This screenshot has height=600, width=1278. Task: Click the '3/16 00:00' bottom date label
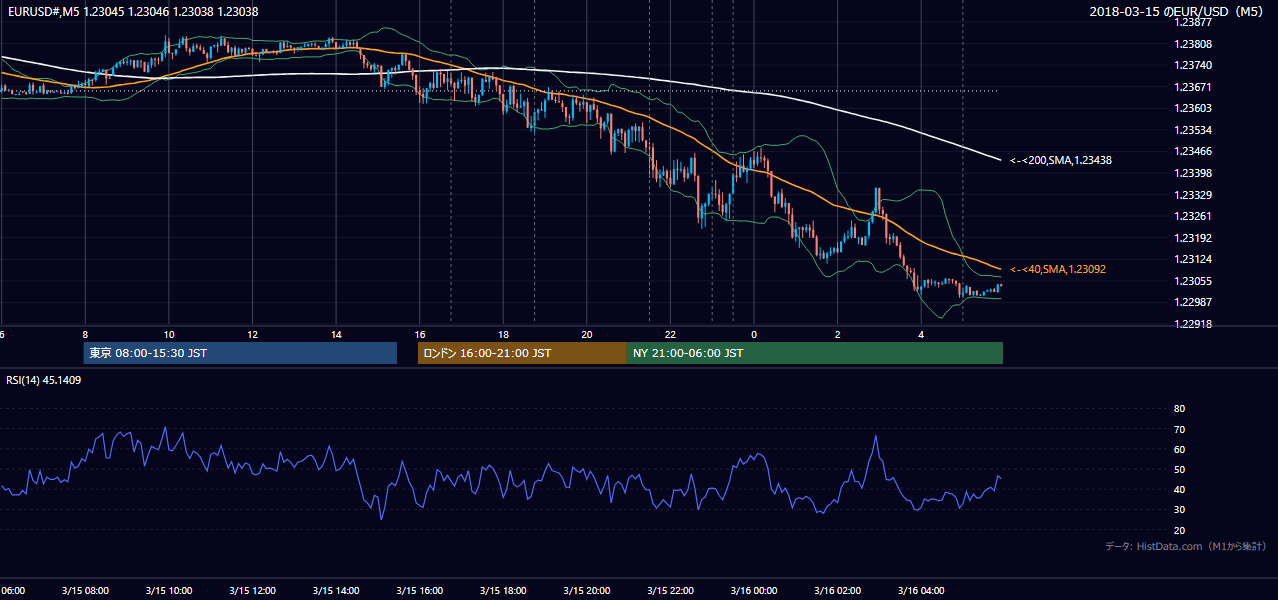coord(753,590)
